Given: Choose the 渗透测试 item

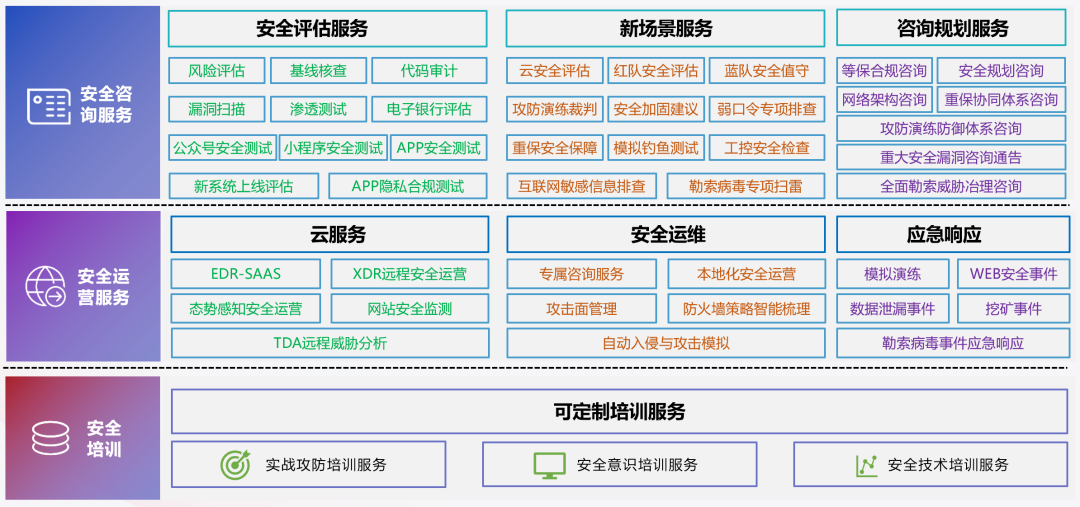Looking at the screenshot, I should (x=318, y=109).
